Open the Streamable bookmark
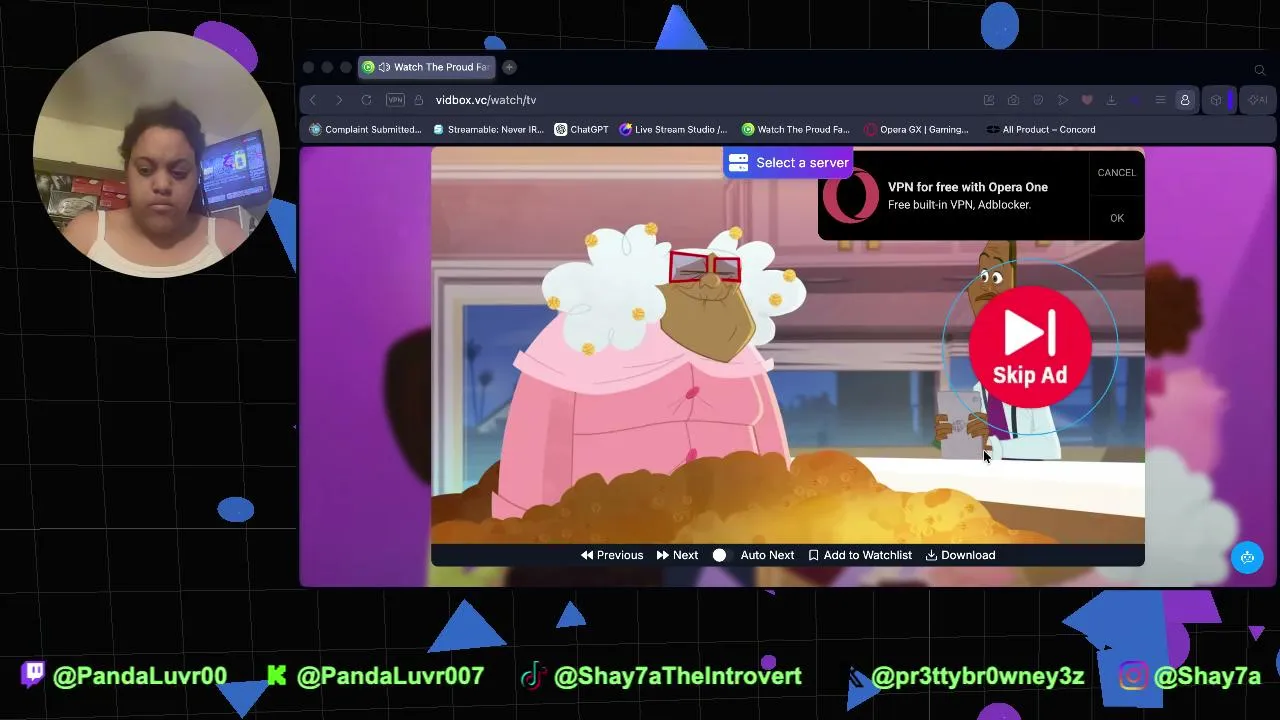 pyautogui.click(x=488, y=129)
